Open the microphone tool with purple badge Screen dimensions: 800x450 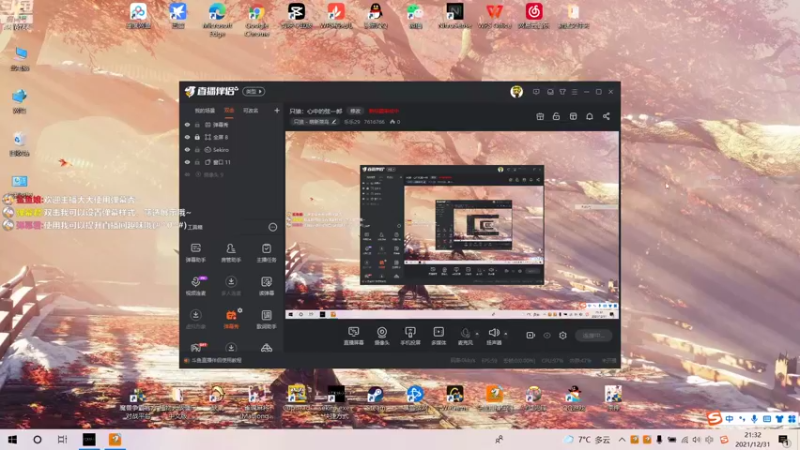[x=195, y=286]
